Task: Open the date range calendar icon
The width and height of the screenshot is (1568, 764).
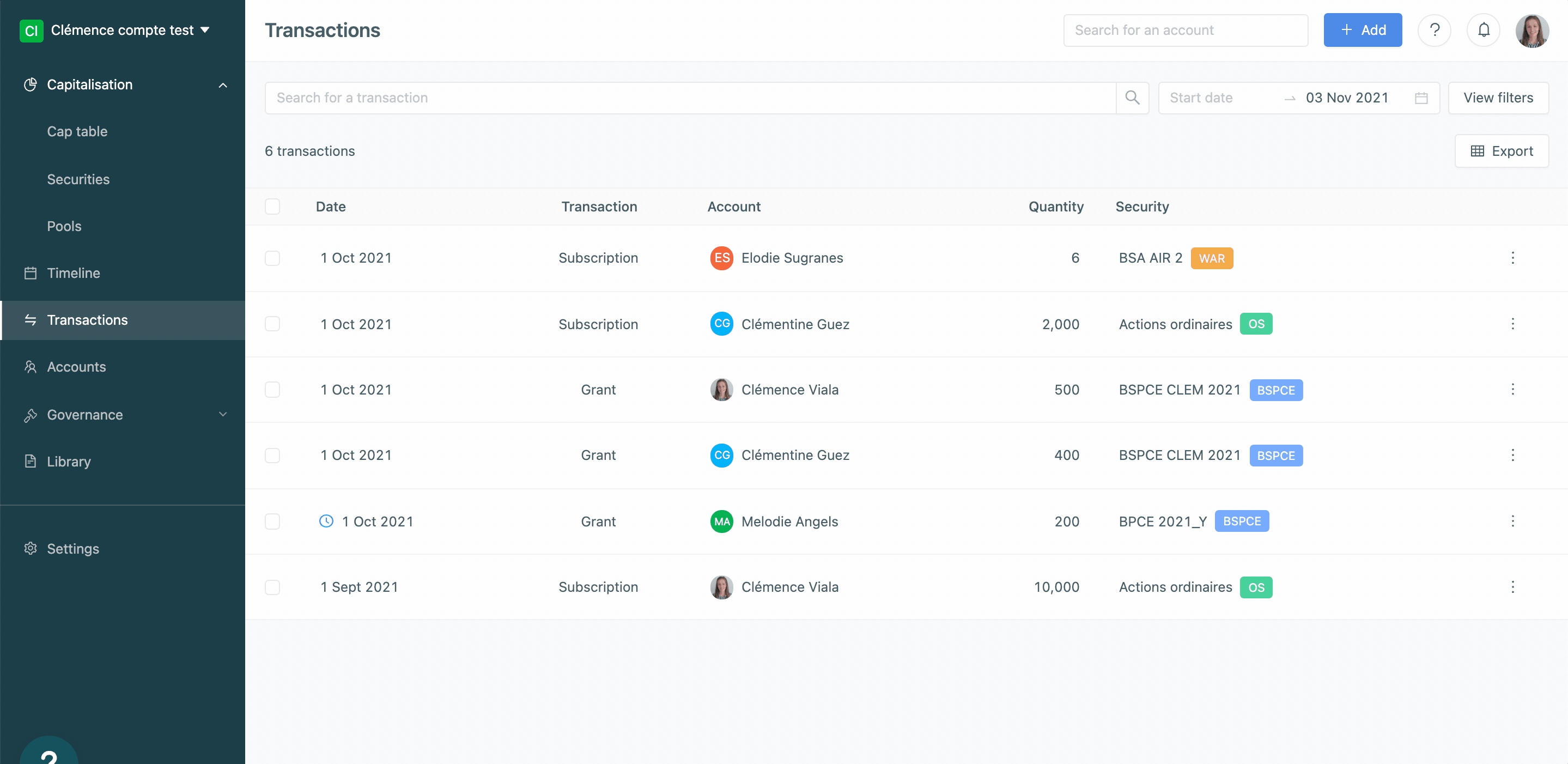Action: 1421,98
